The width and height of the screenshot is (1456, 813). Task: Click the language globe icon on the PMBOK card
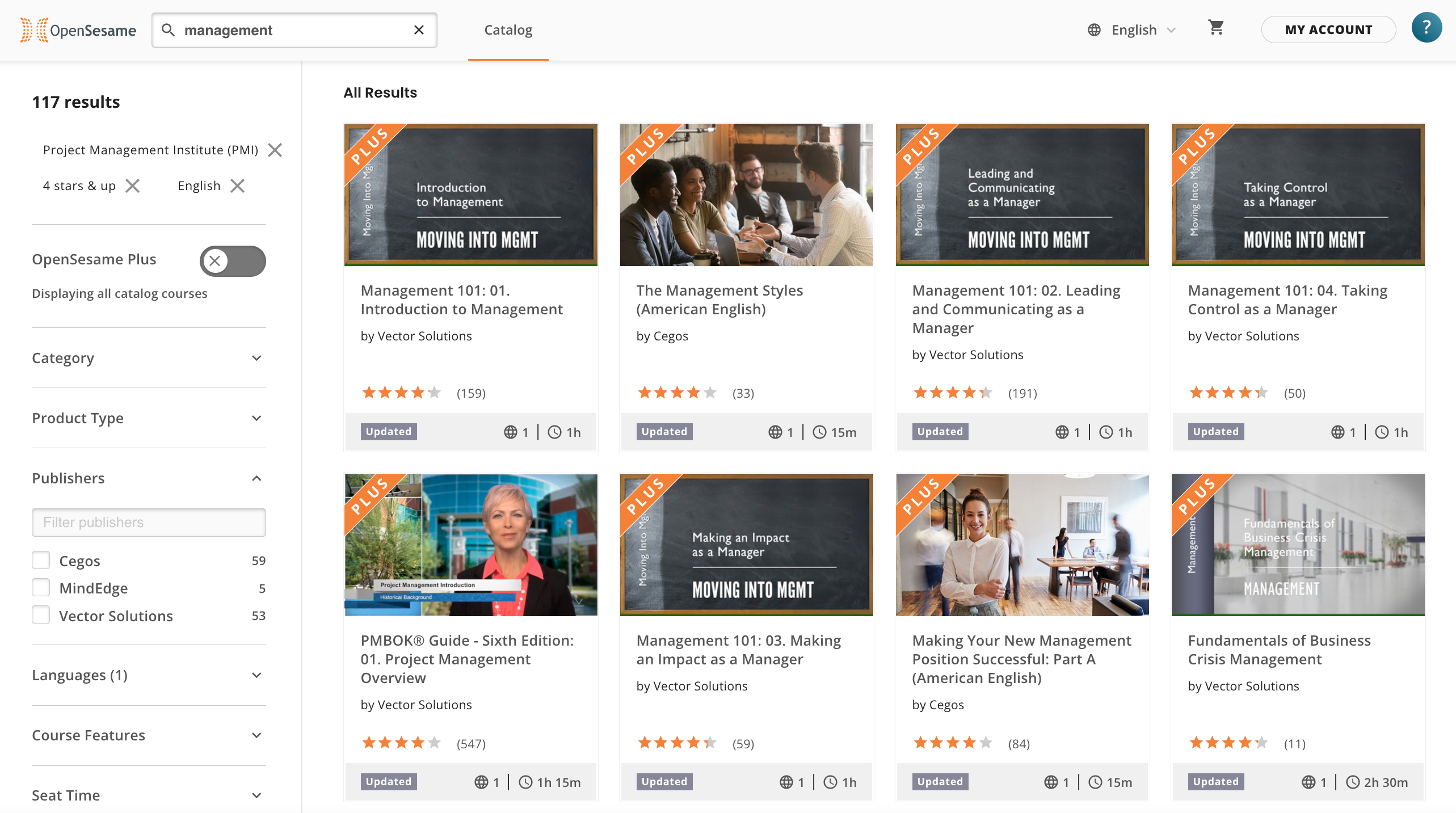coord(481,782)
